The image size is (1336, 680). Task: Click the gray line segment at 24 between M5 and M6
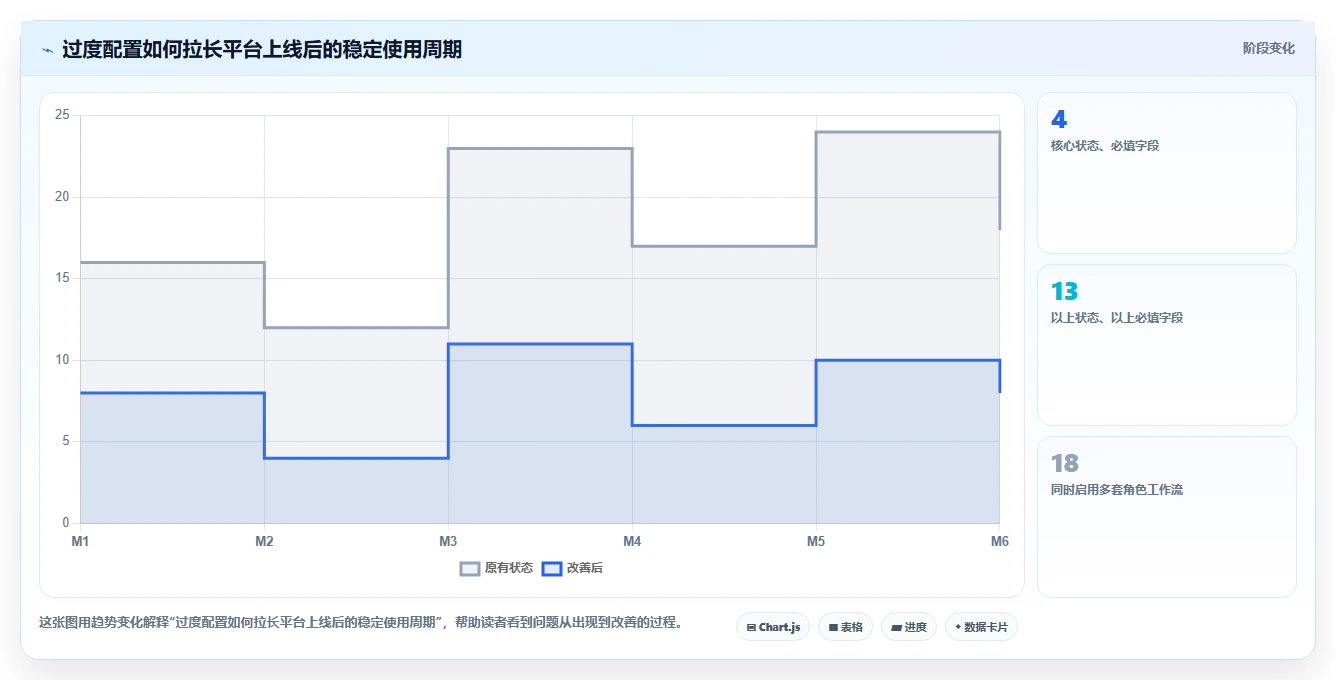click(x=908, y=132)
